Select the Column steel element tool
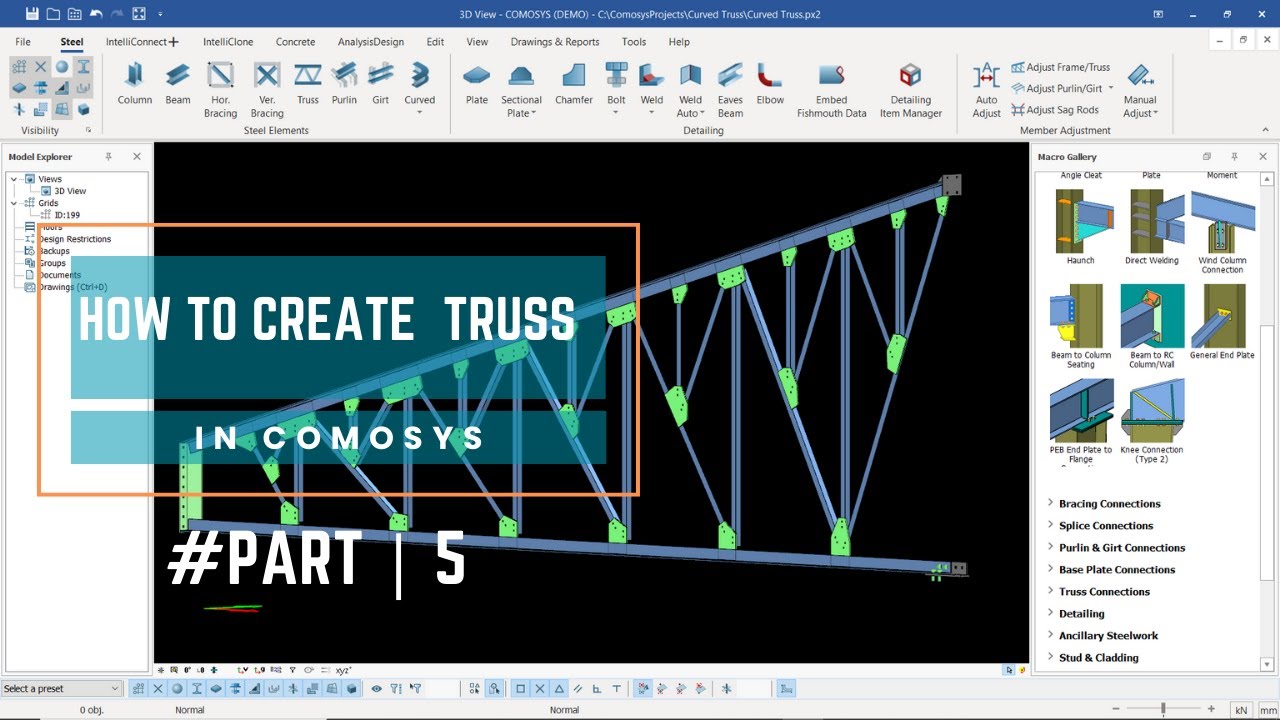Screen dimensions: 1280x720 point(134,83)
